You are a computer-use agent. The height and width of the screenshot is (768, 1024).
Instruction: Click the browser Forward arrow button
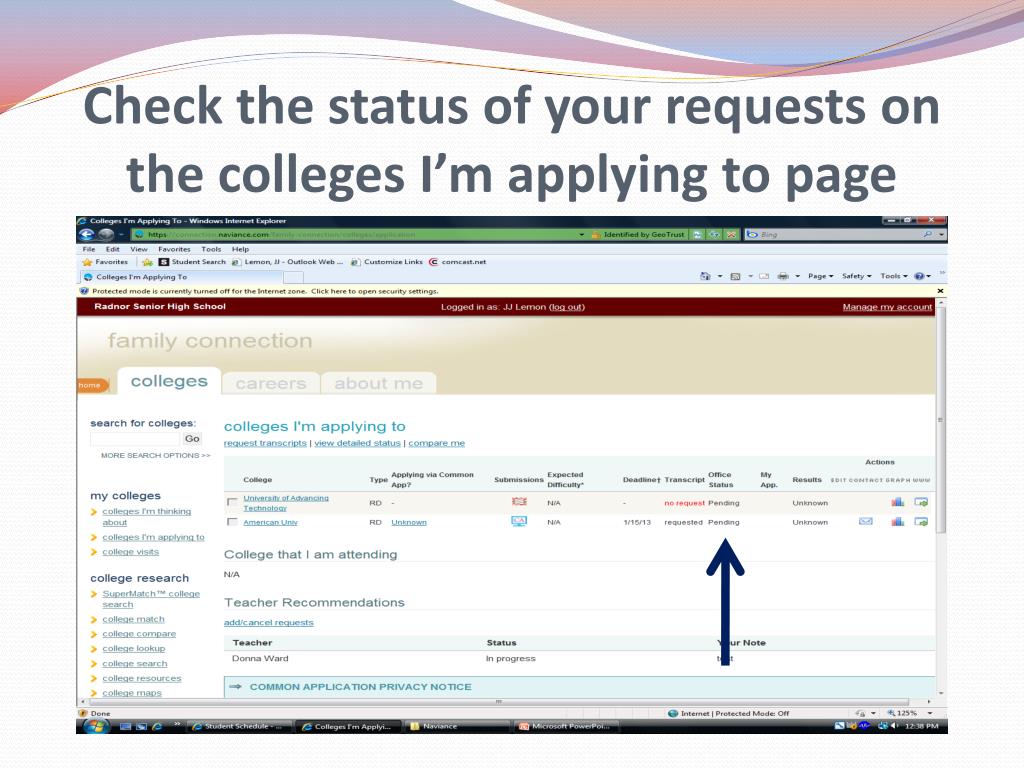(x=106, y=234)
